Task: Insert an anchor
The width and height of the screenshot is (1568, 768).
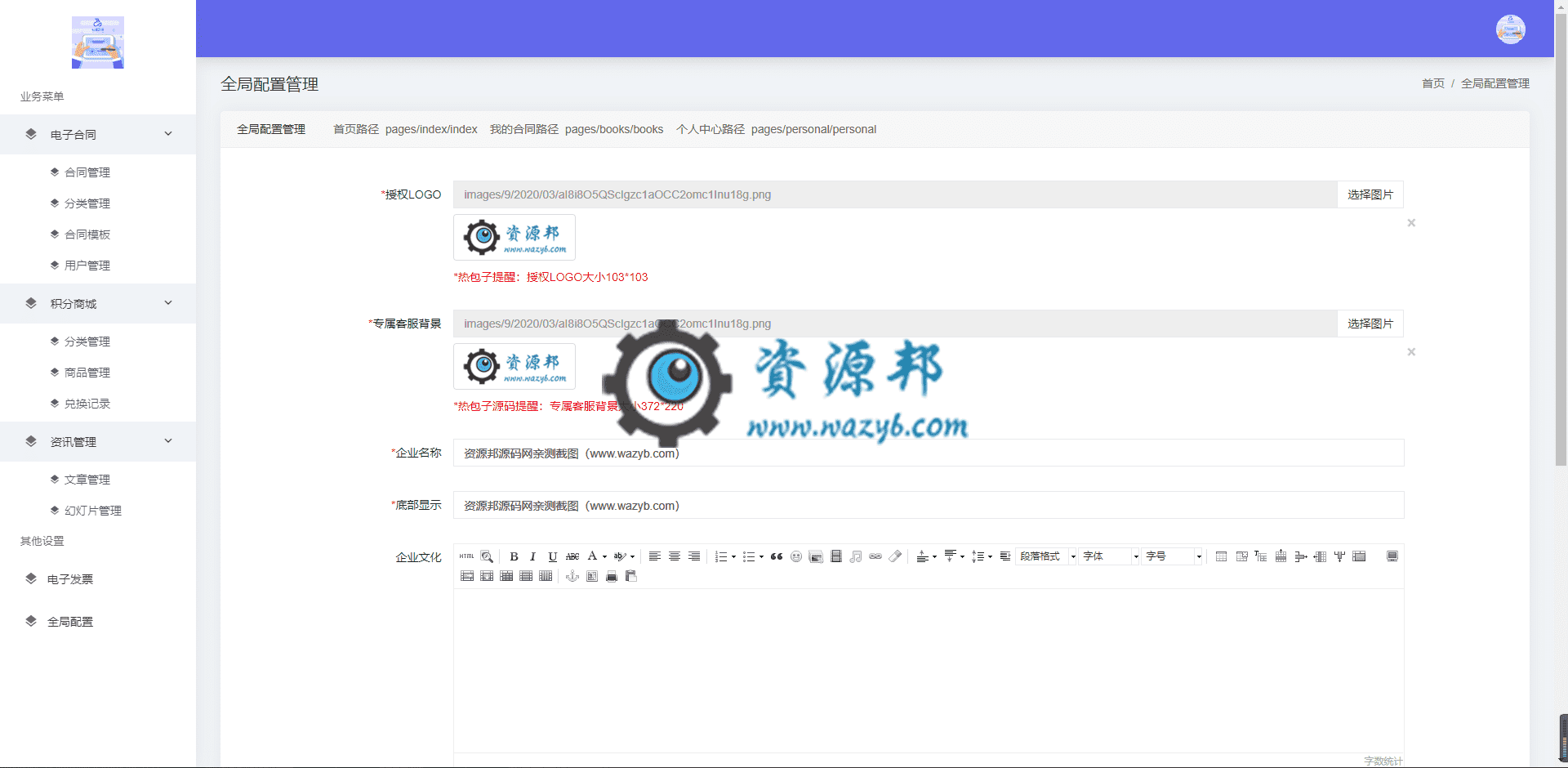Action: point(572,576)
